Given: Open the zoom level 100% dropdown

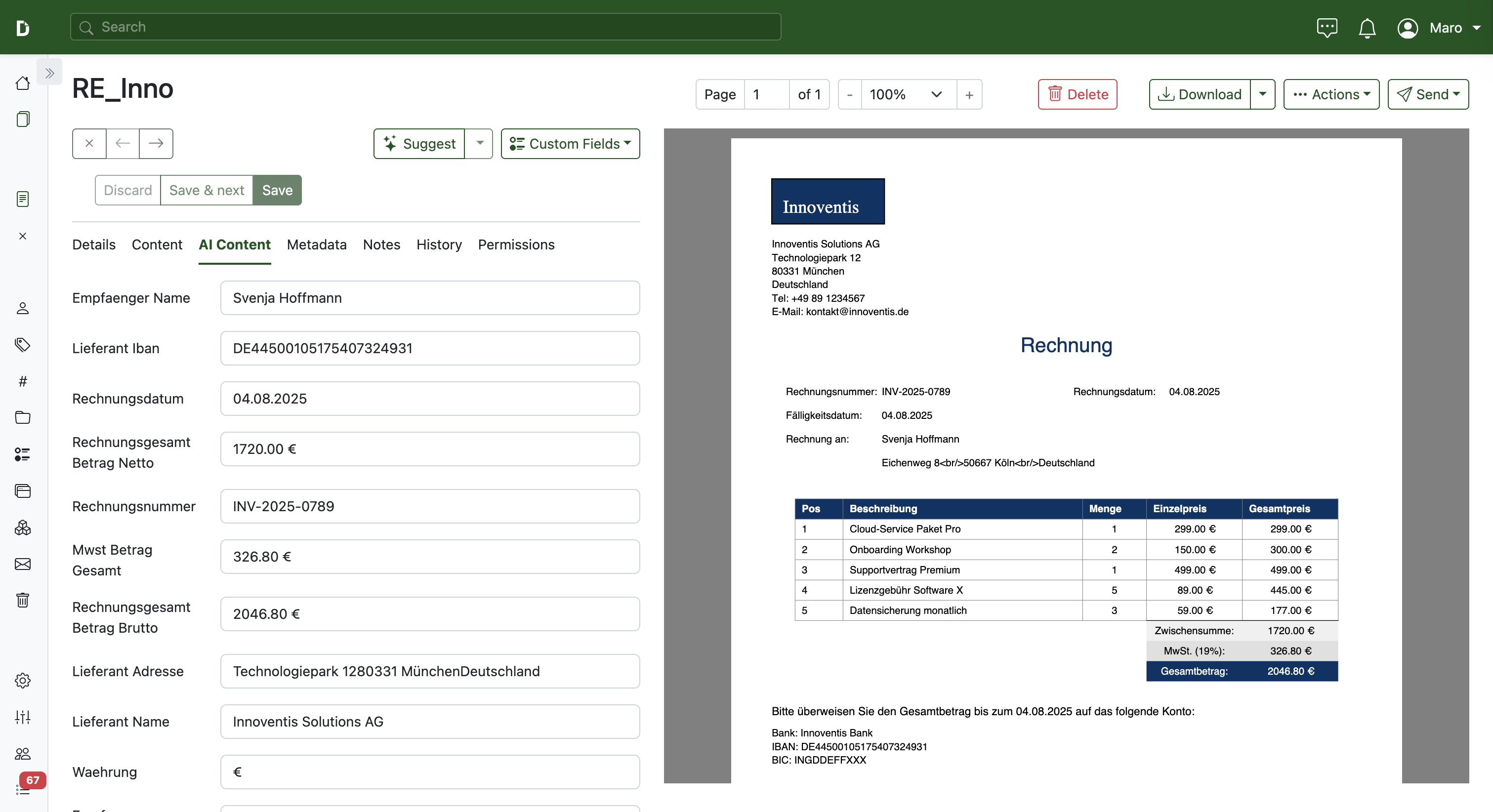Looking at the screenshot, I should [x=908, y=94].
